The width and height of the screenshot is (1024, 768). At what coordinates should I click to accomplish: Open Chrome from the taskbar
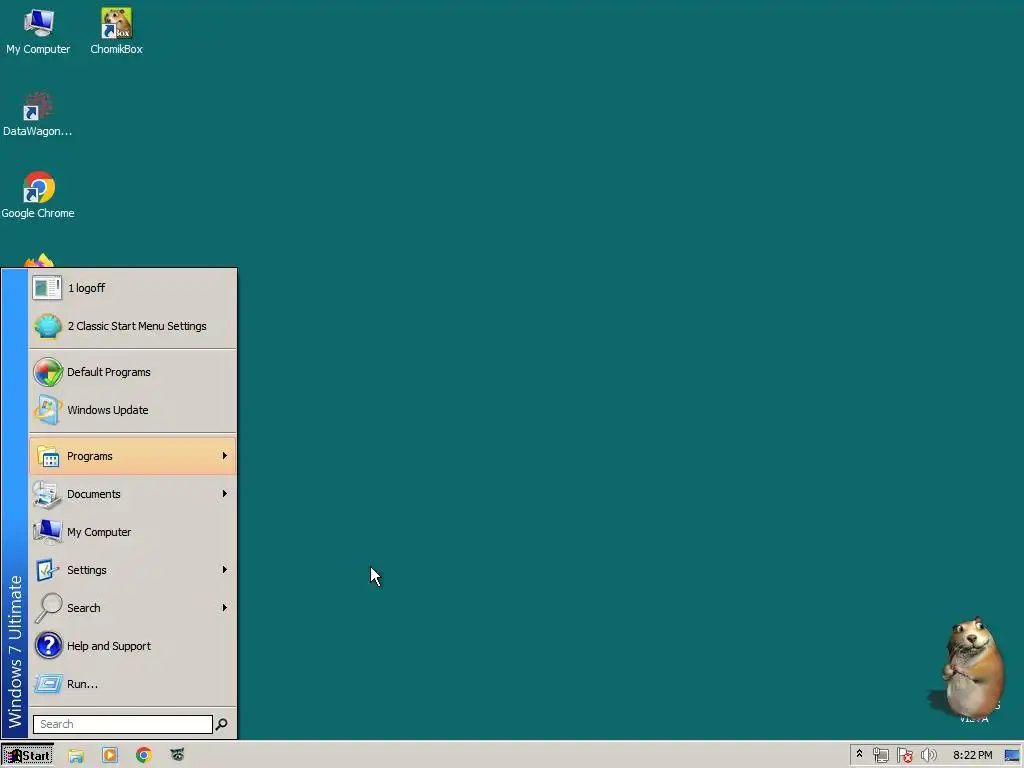[x=144, y=756]
